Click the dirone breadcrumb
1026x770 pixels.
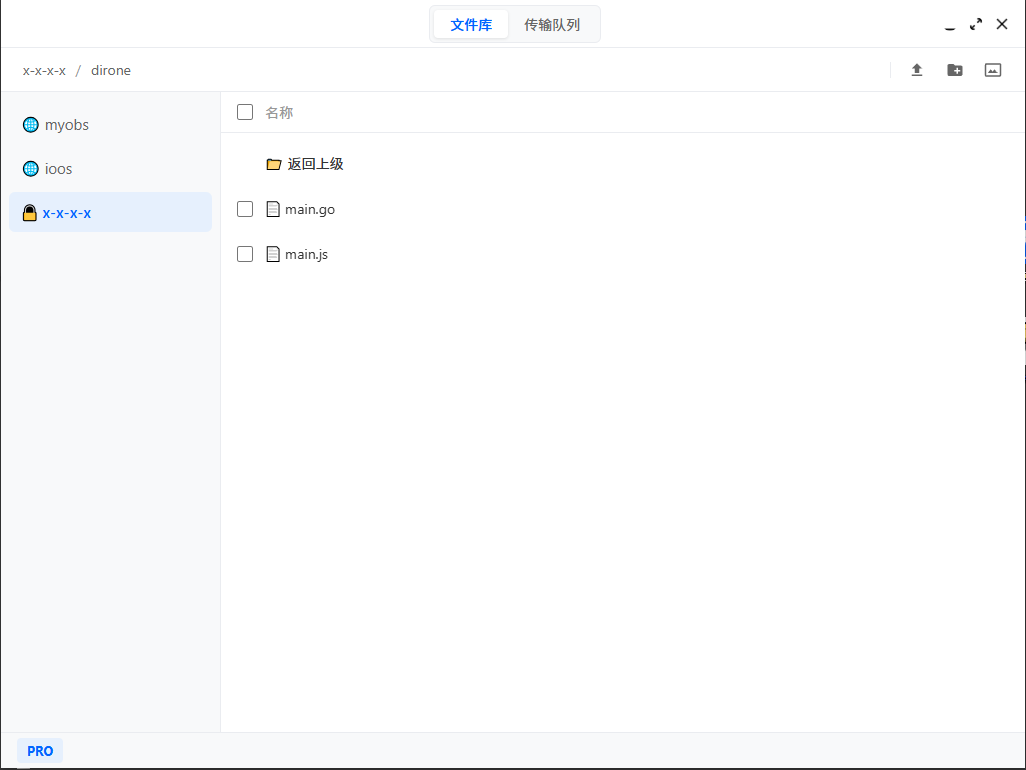111,70
